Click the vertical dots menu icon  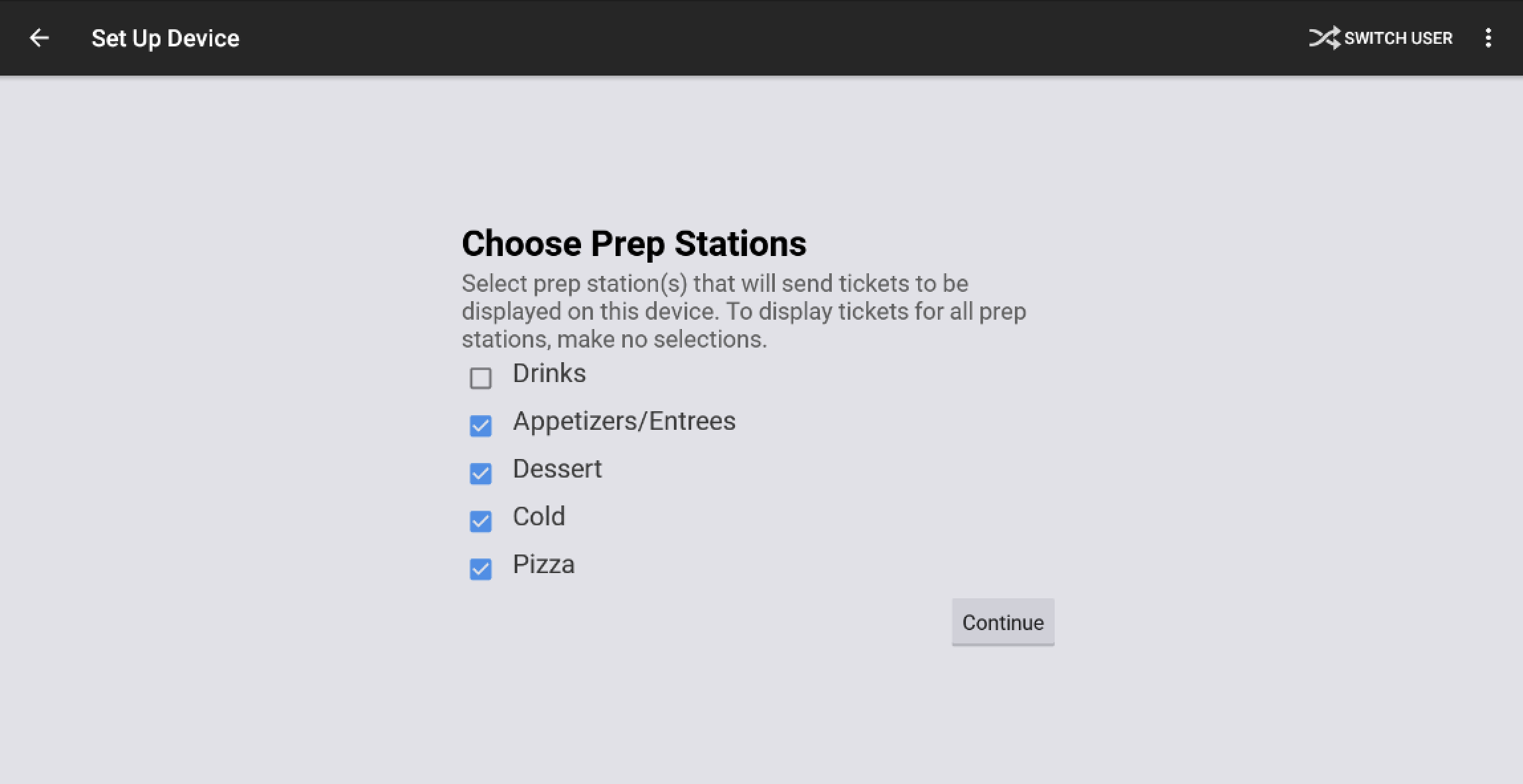point(1489,38)
